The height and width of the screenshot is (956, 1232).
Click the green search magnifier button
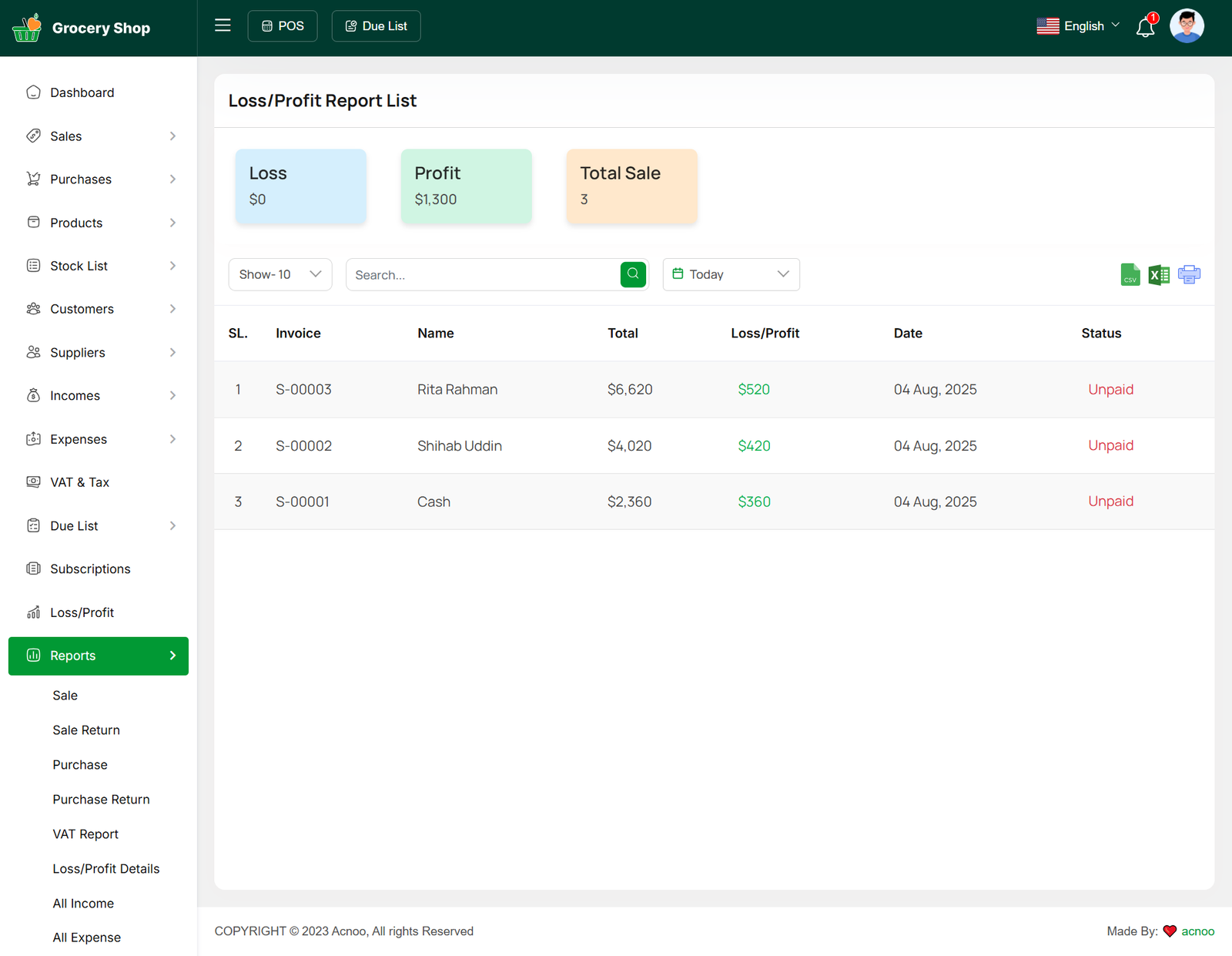tap(633, 274)
